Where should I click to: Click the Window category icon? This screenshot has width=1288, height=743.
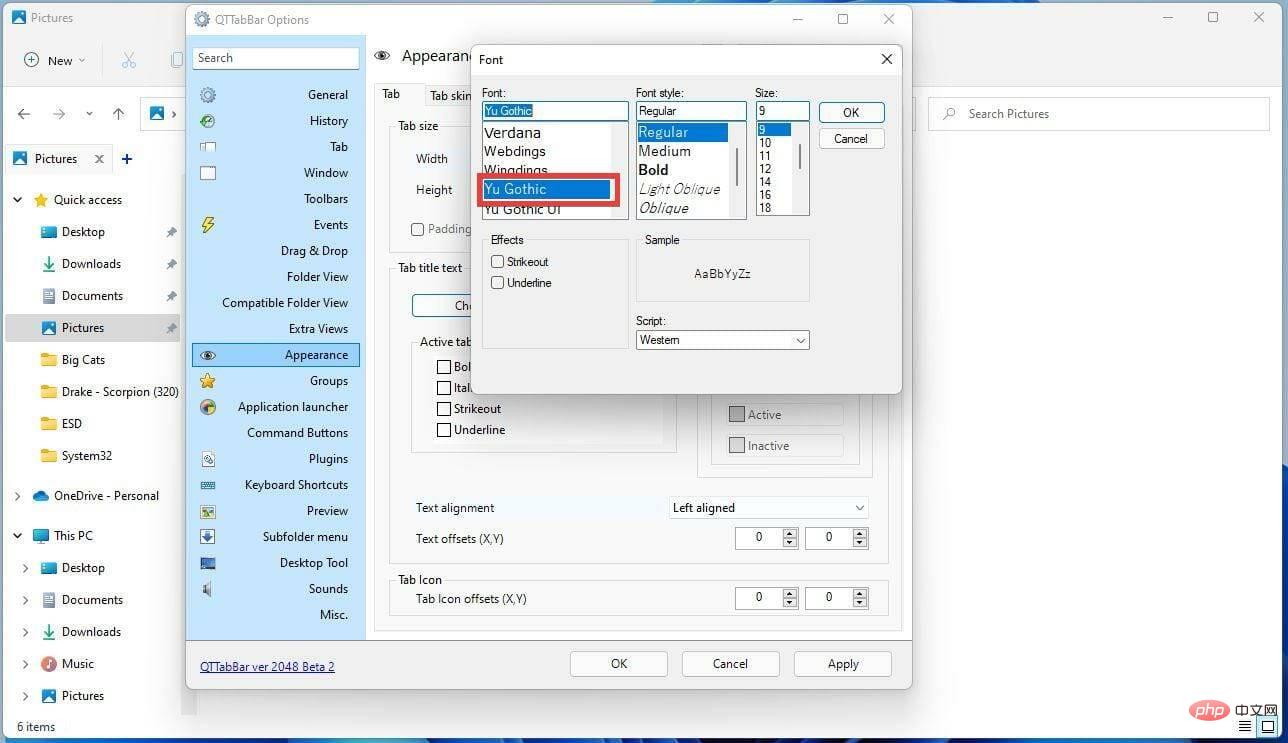click(208, 173)
